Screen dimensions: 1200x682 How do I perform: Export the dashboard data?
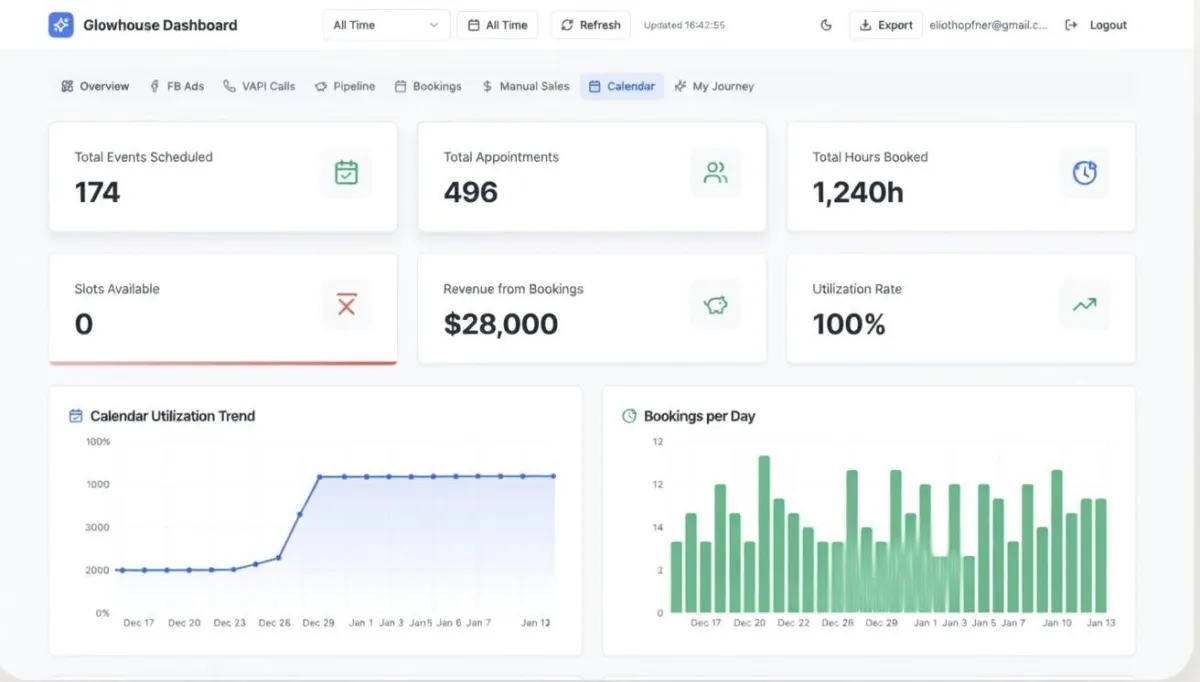coord(885,25)
